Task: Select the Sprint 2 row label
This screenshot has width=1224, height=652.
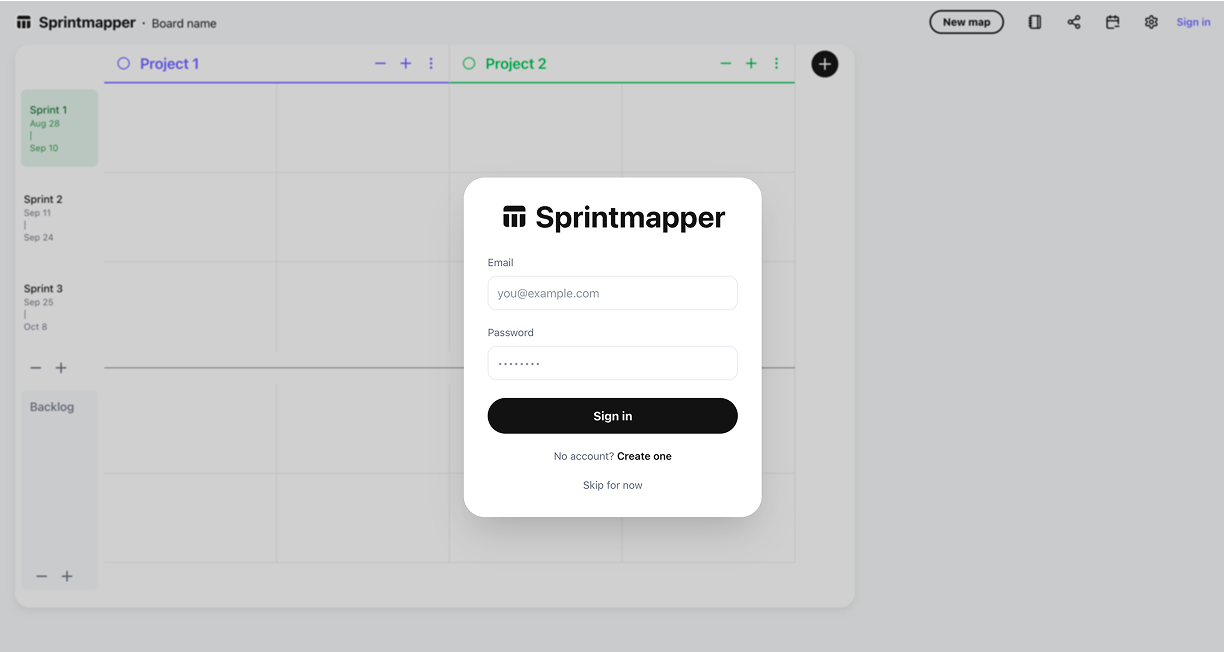Action: (43, 199)
